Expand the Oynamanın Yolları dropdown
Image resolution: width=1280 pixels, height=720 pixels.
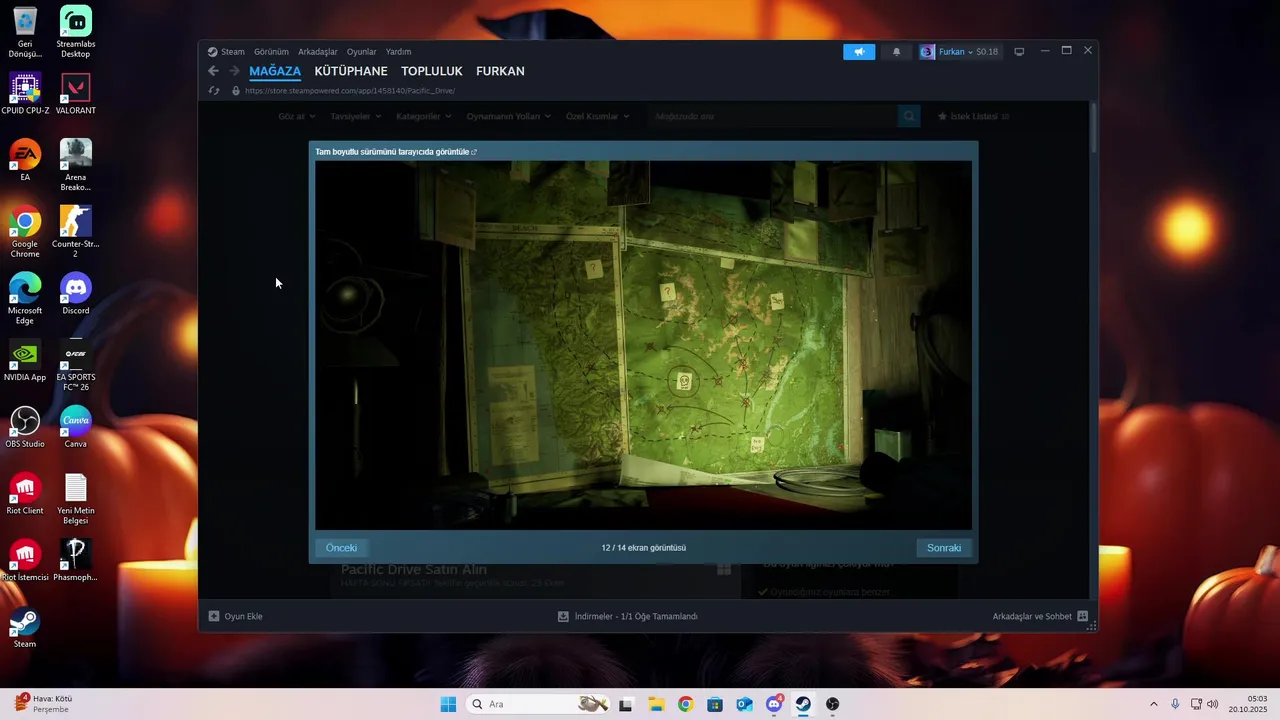click(509, 117)
